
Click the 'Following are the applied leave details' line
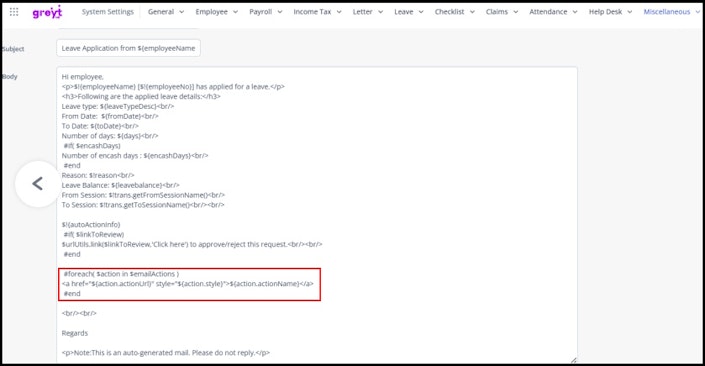(141, 97)
